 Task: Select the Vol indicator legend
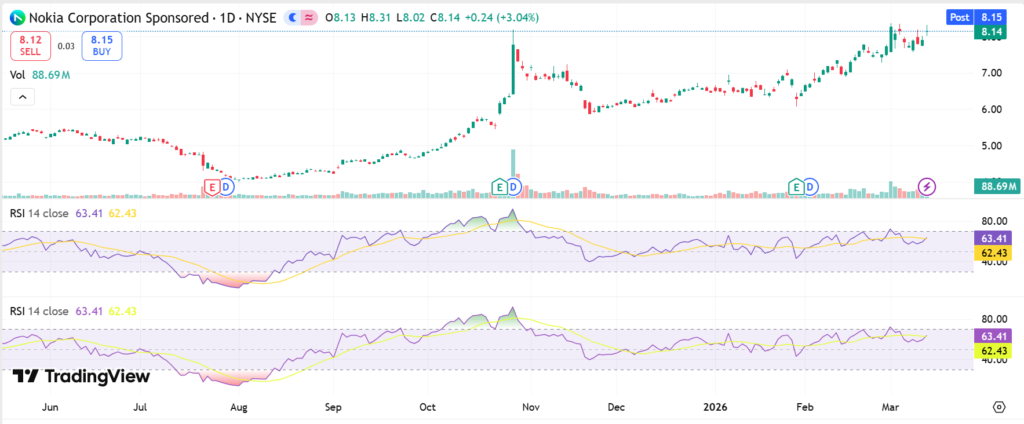(17, 74)
